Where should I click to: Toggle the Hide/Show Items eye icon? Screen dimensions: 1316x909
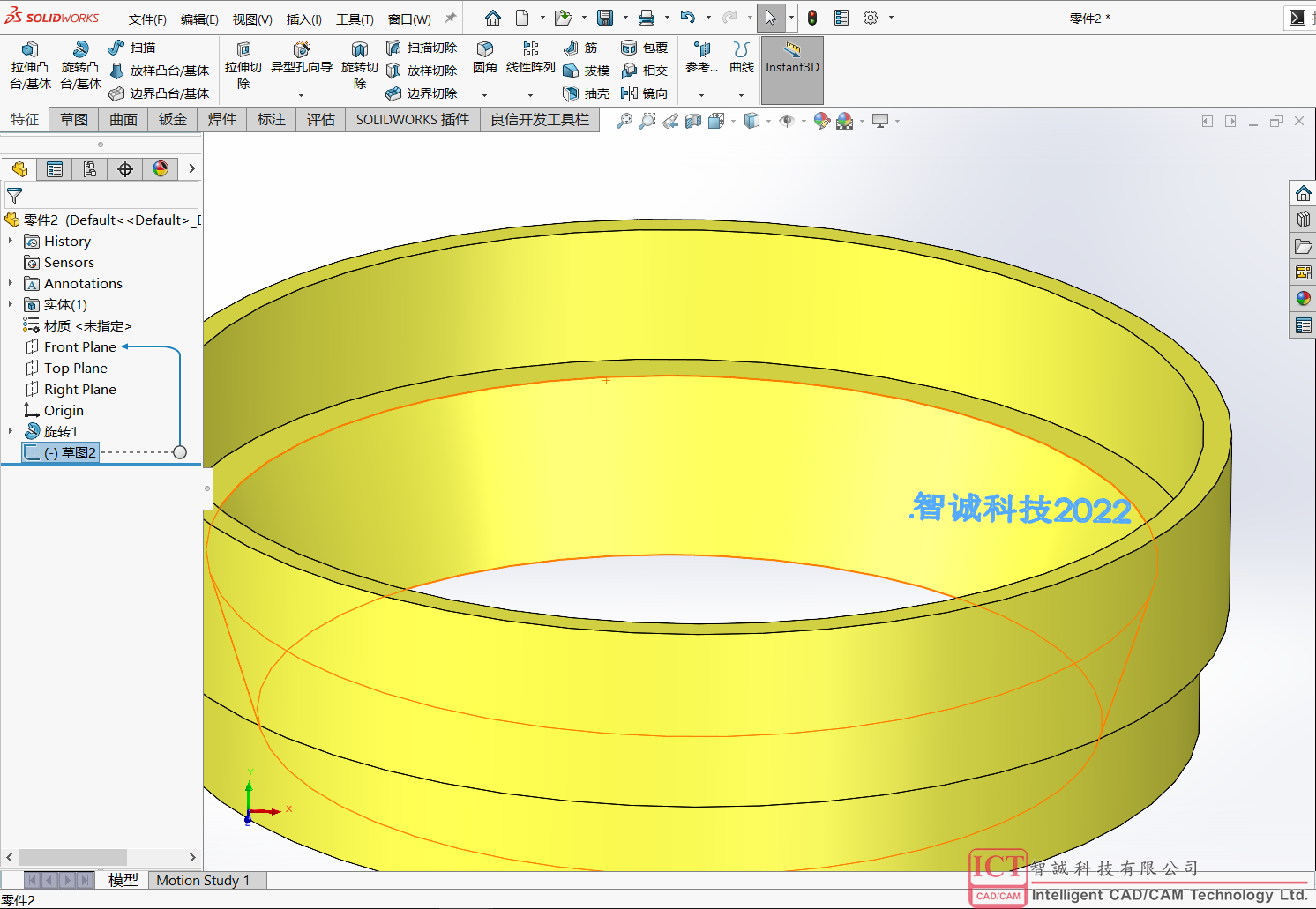(787, 121)
